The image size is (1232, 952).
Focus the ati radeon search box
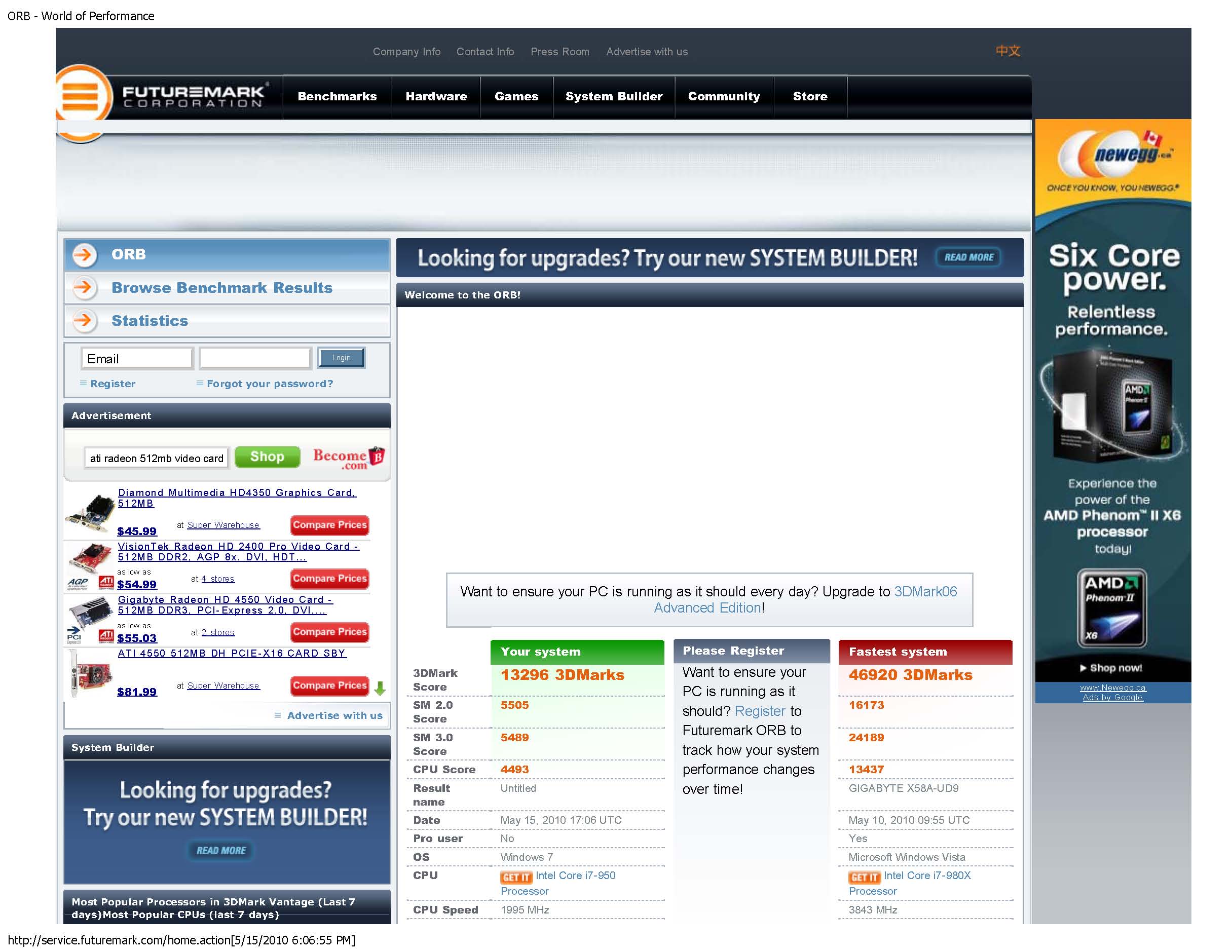click(x=157, y=458)
